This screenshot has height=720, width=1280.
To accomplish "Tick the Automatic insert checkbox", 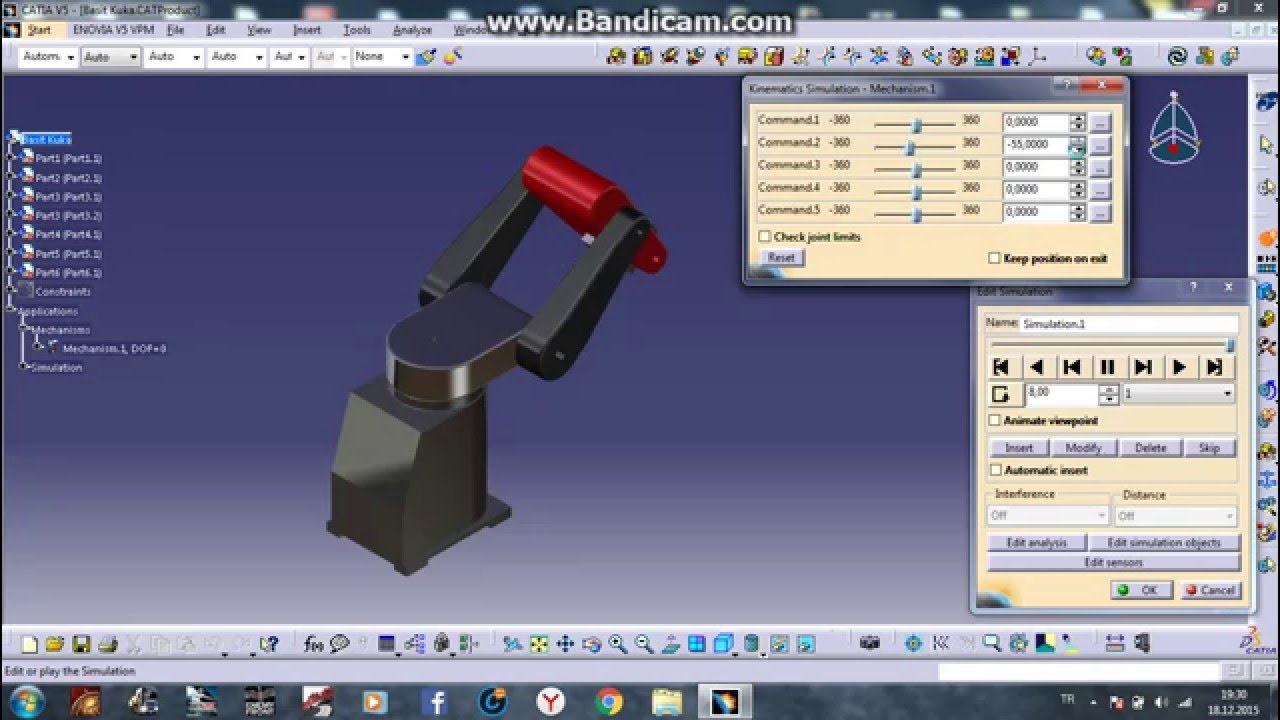I will [995, 470].
